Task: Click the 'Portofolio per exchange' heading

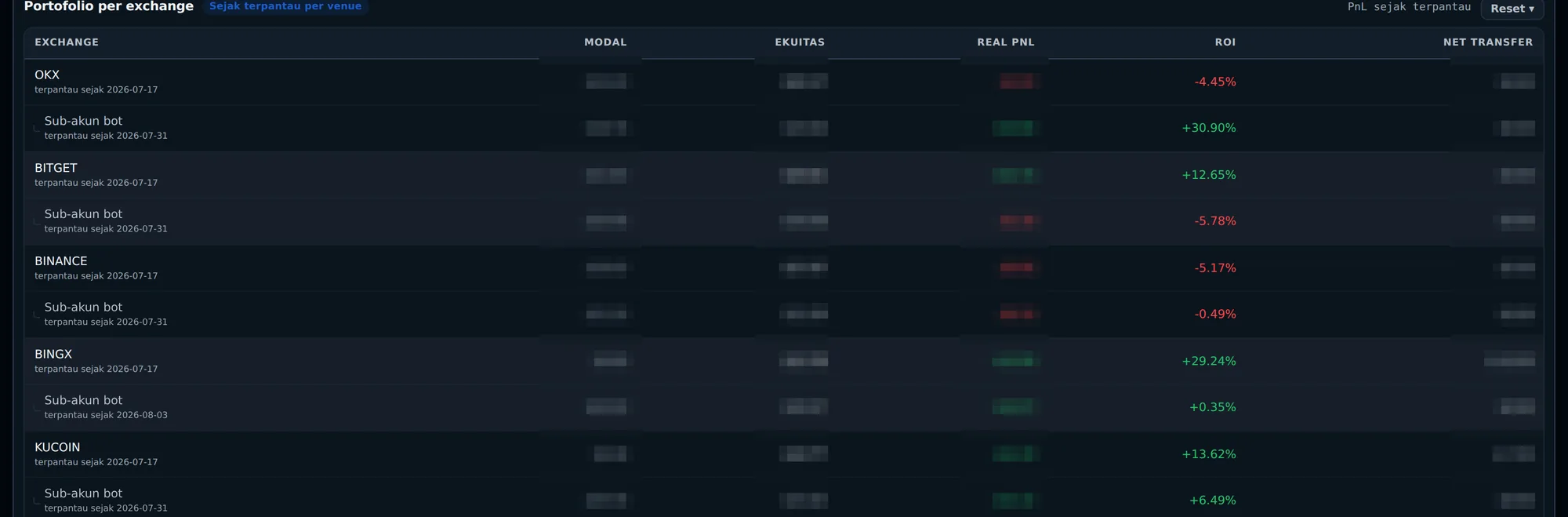Action: point(109,6)
